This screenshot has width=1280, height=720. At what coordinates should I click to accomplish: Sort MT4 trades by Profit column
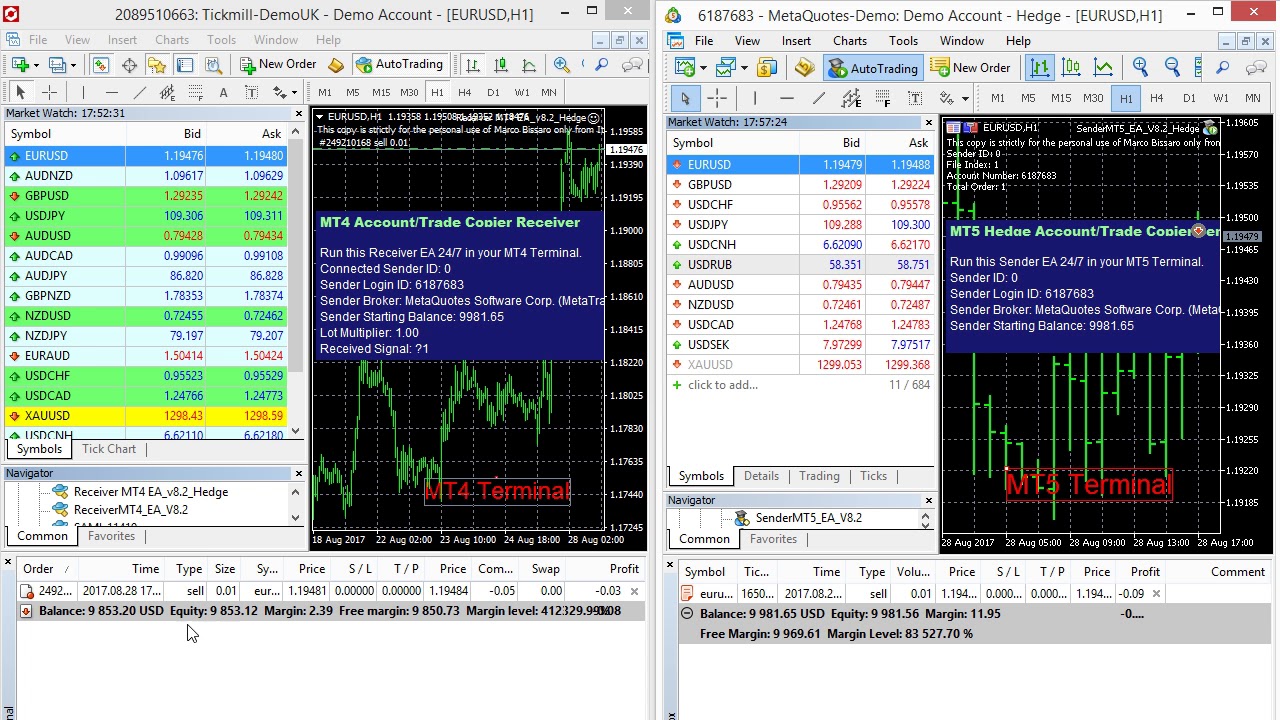coord(624,569)
